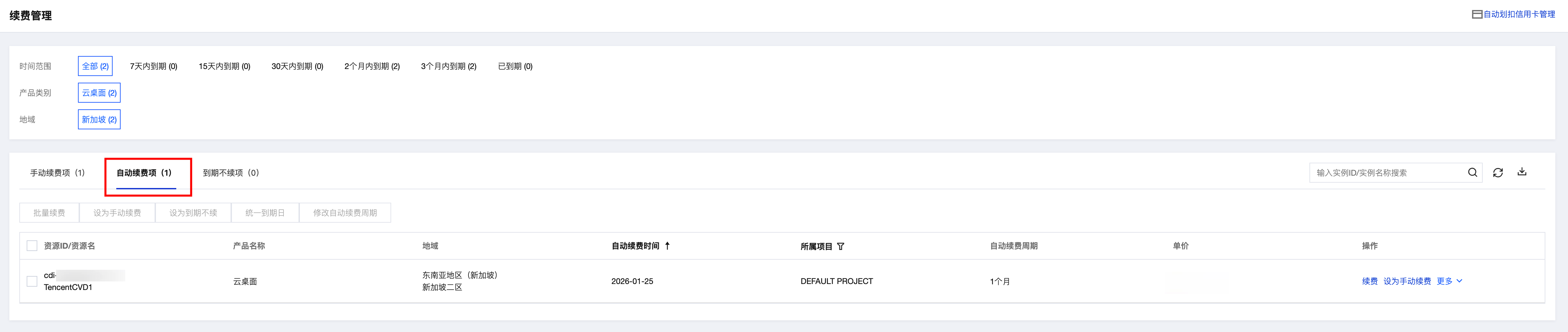Image resolution: width=1568 pixels, height=332 pixels.
Task: Tick the select-all checkbox in table header
Action: (32, 246)
